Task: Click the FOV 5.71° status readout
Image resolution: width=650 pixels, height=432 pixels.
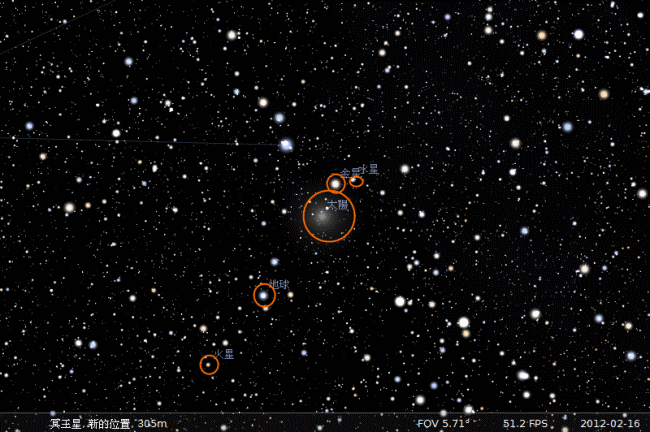Action: coord(443,423)
